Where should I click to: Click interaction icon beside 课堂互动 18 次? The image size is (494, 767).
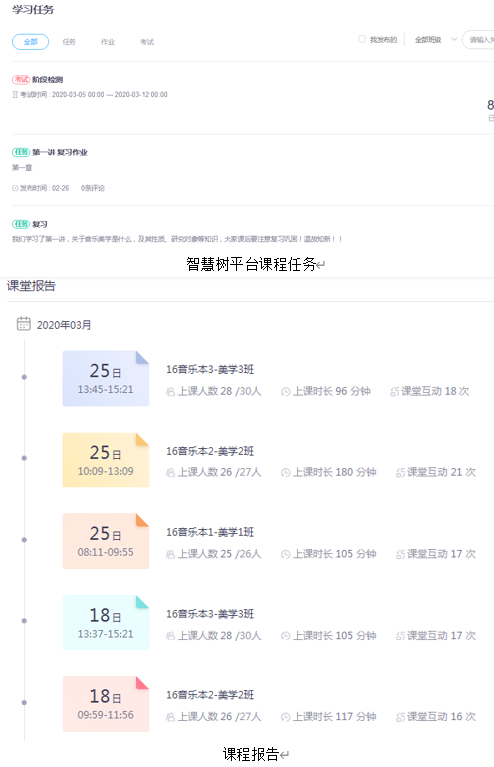(394, 391)
